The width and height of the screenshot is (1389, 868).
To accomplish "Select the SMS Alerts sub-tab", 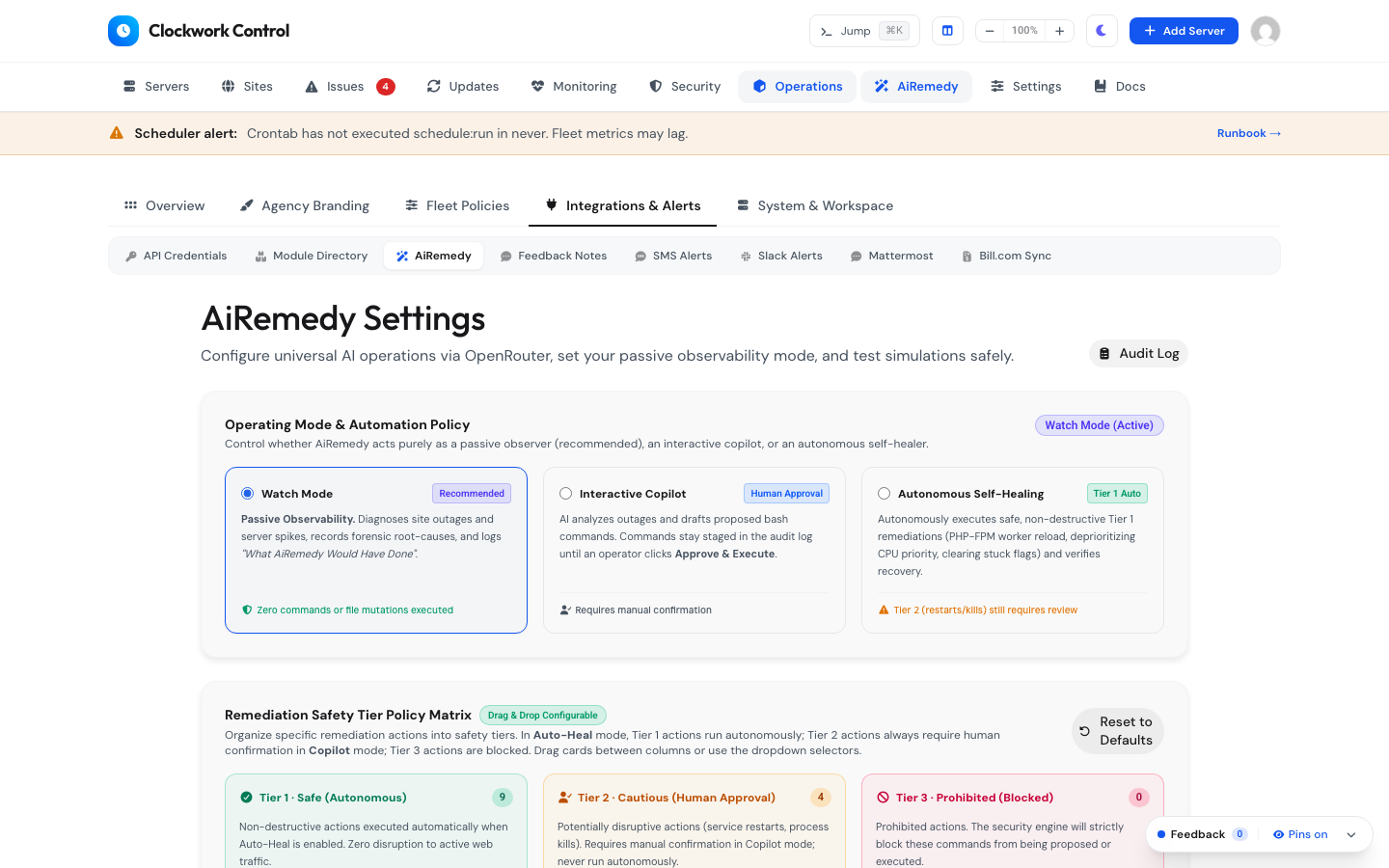I will click(673, 257).
